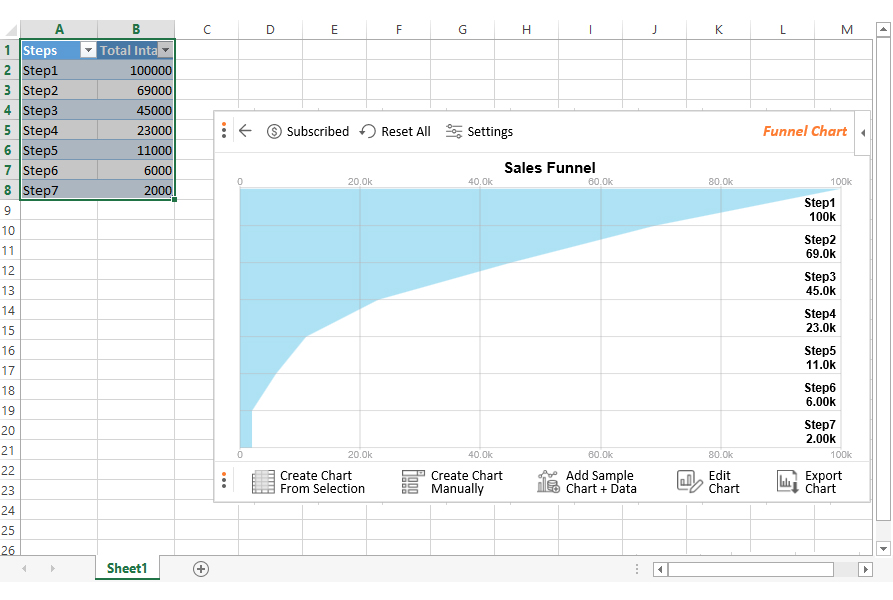Select cell containing 23000
This screenshot has width=893, height=600.
(x=136, y=130)
